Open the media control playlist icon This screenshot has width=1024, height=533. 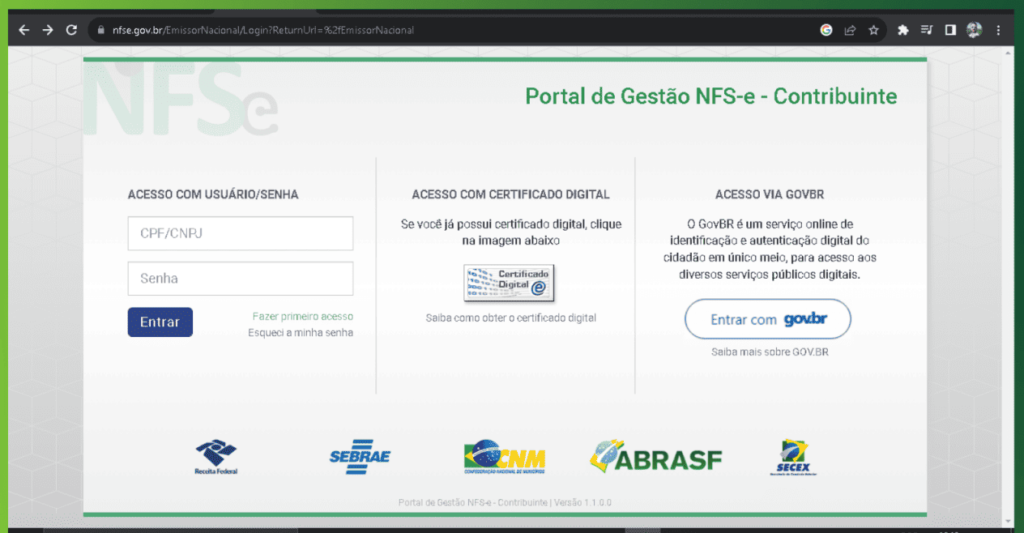coord(927,30)
